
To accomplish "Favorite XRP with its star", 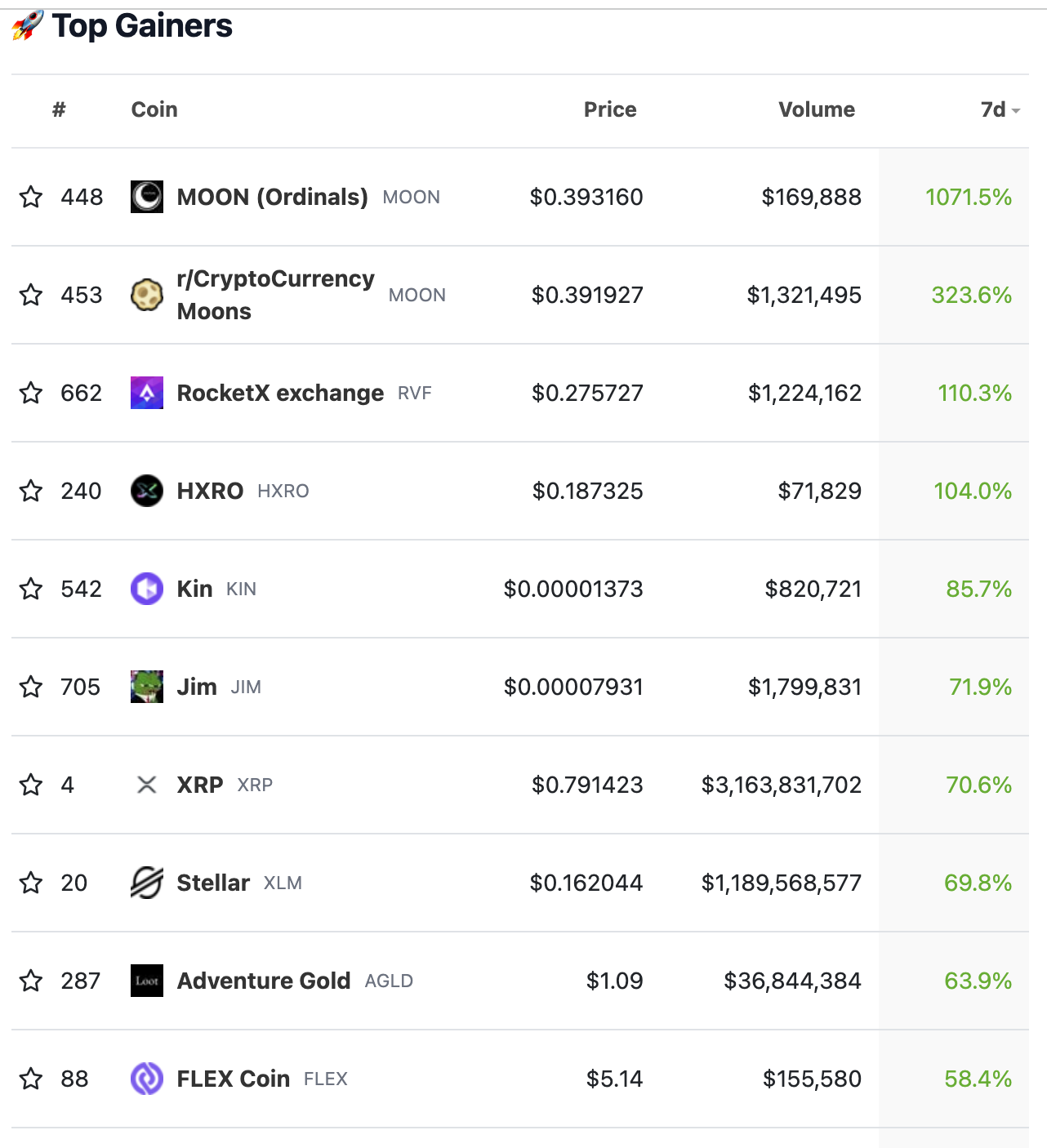I will tap(31, 785).
